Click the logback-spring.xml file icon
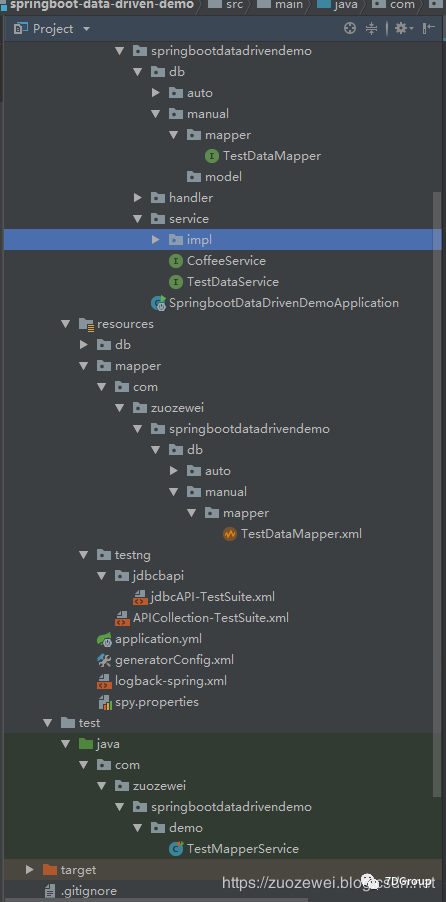Screen dimensions: 446x902 pyautogui.click(x=104, y=682)
